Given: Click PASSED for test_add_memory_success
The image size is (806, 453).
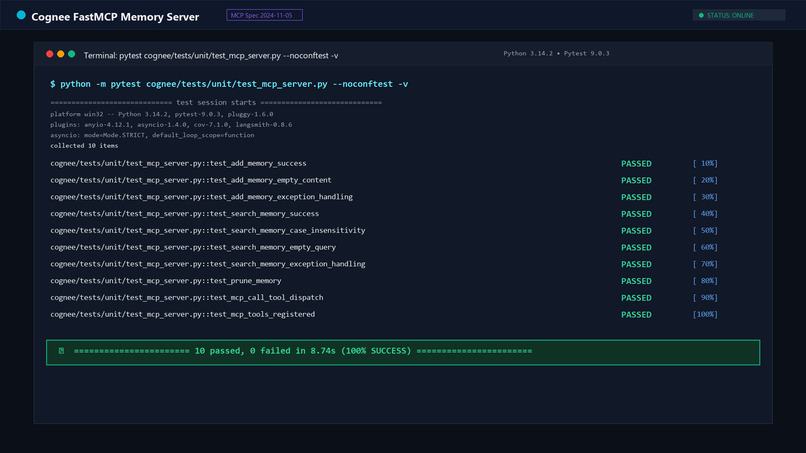Looking at the screenshot, I should coord(636,164).
